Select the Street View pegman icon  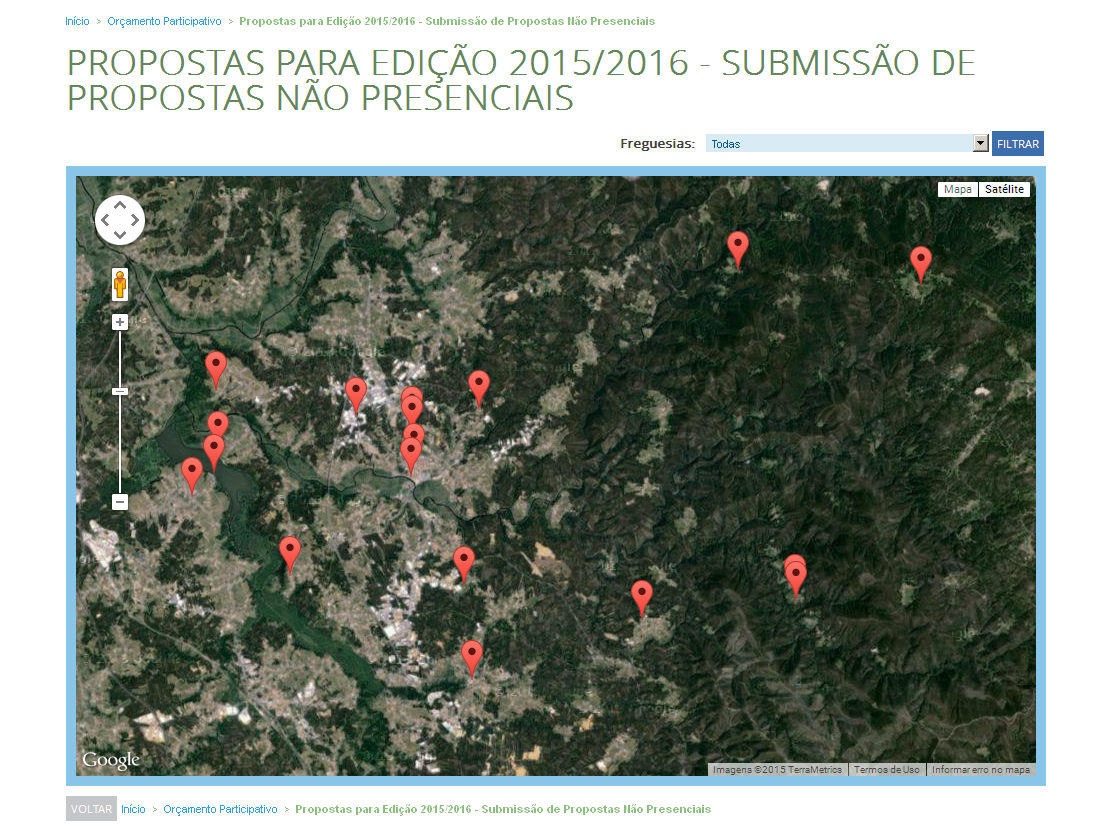tap(120, 285)
